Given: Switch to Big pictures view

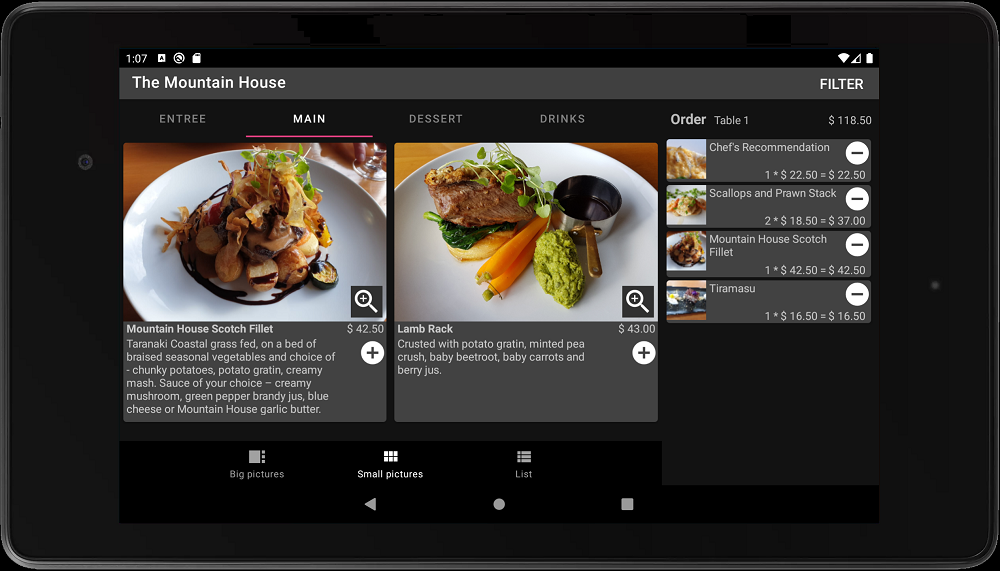Looking at the screenshot, I should click(x=257, y=464).
